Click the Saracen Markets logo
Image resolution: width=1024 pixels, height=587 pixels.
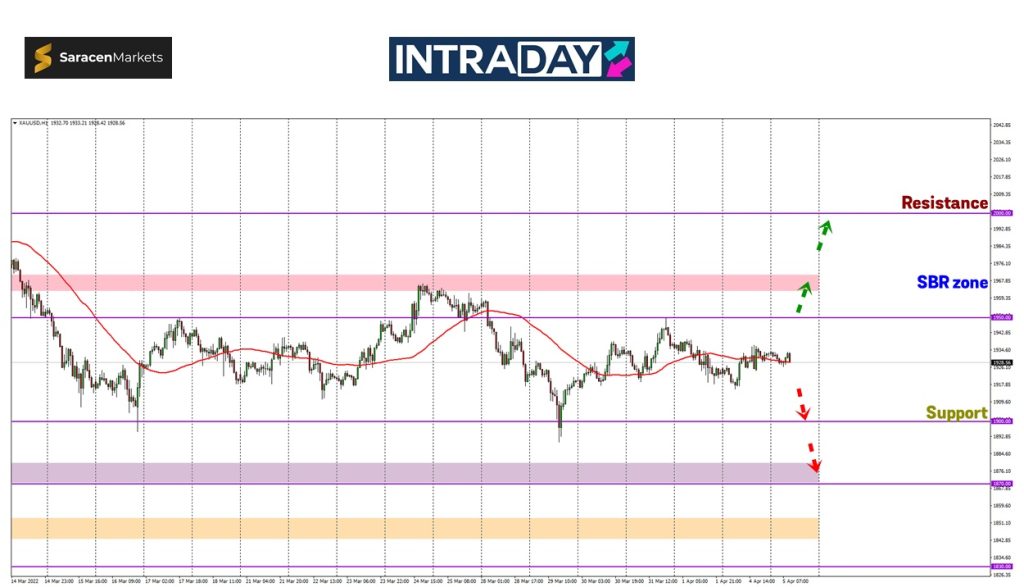(x=98, y=58)
